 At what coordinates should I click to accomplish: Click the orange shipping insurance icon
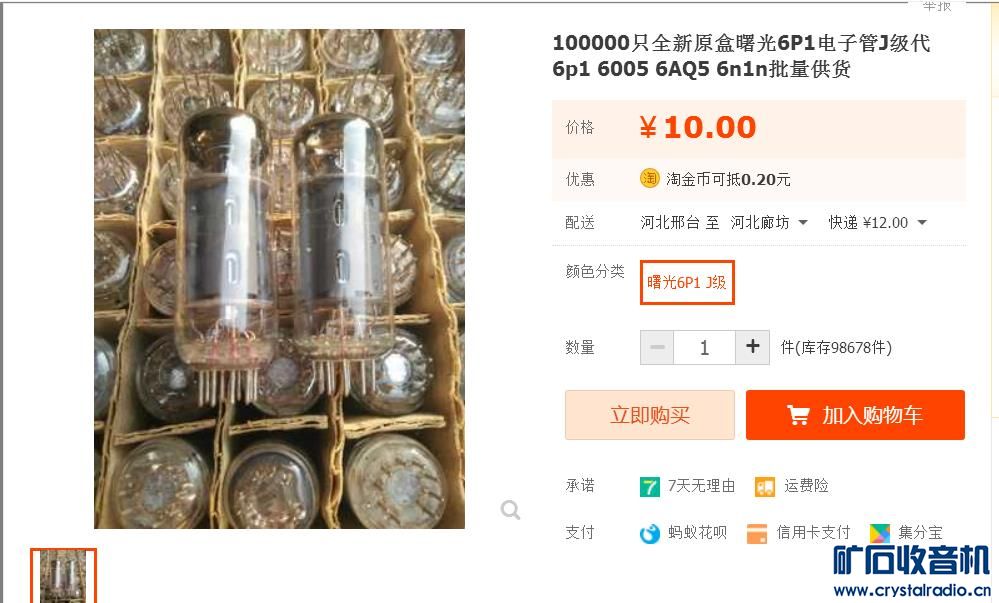tap(765, 487)
